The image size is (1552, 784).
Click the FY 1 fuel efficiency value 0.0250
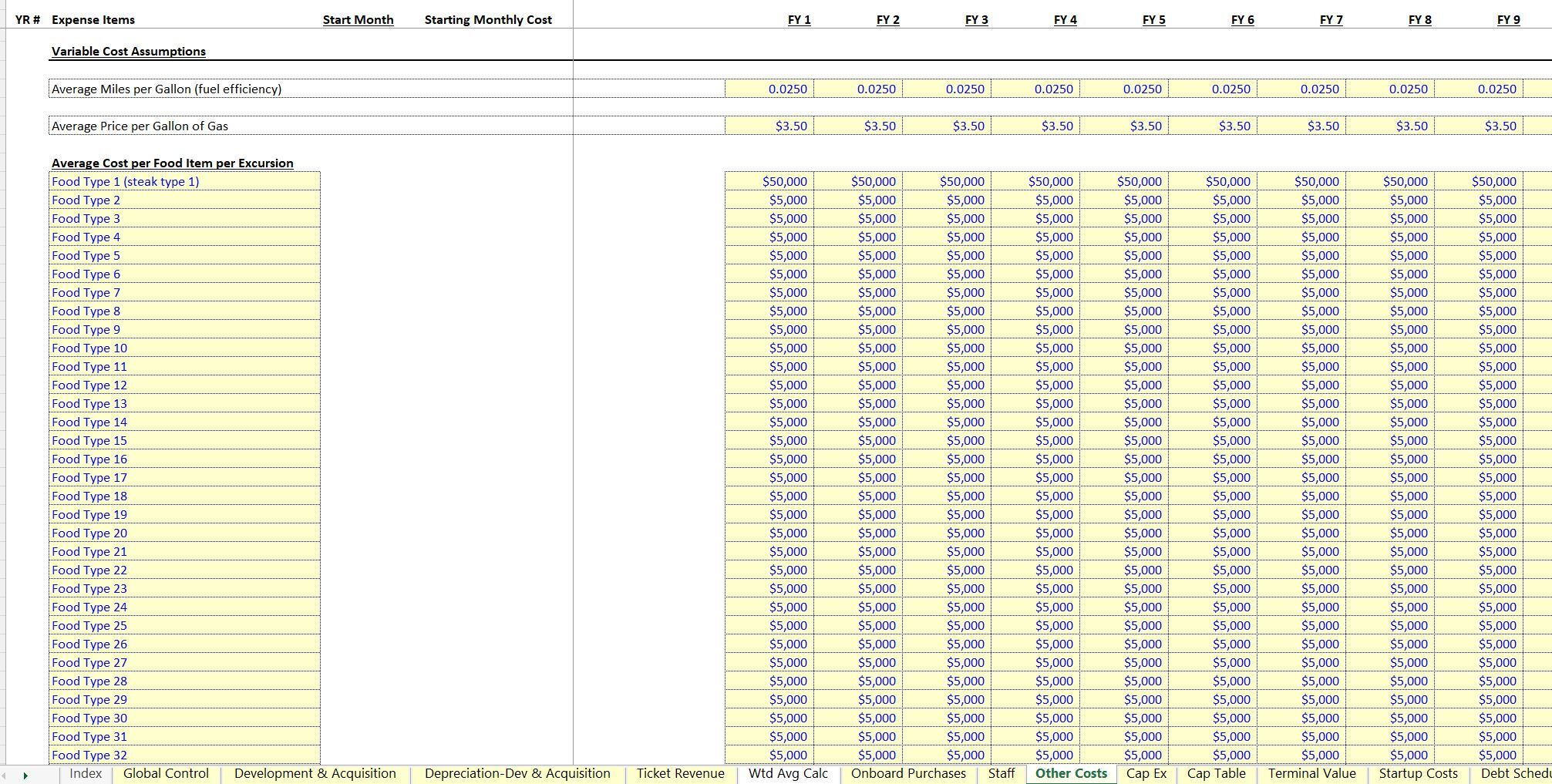769,89
